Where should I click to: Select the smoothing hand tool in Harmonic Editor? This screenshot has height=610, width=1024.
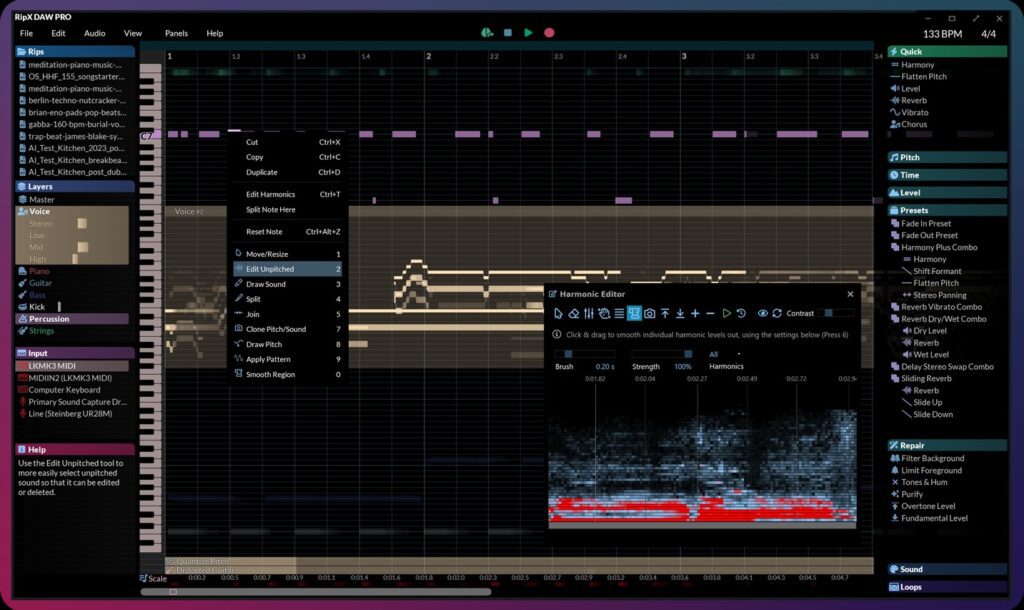point(604,313)
